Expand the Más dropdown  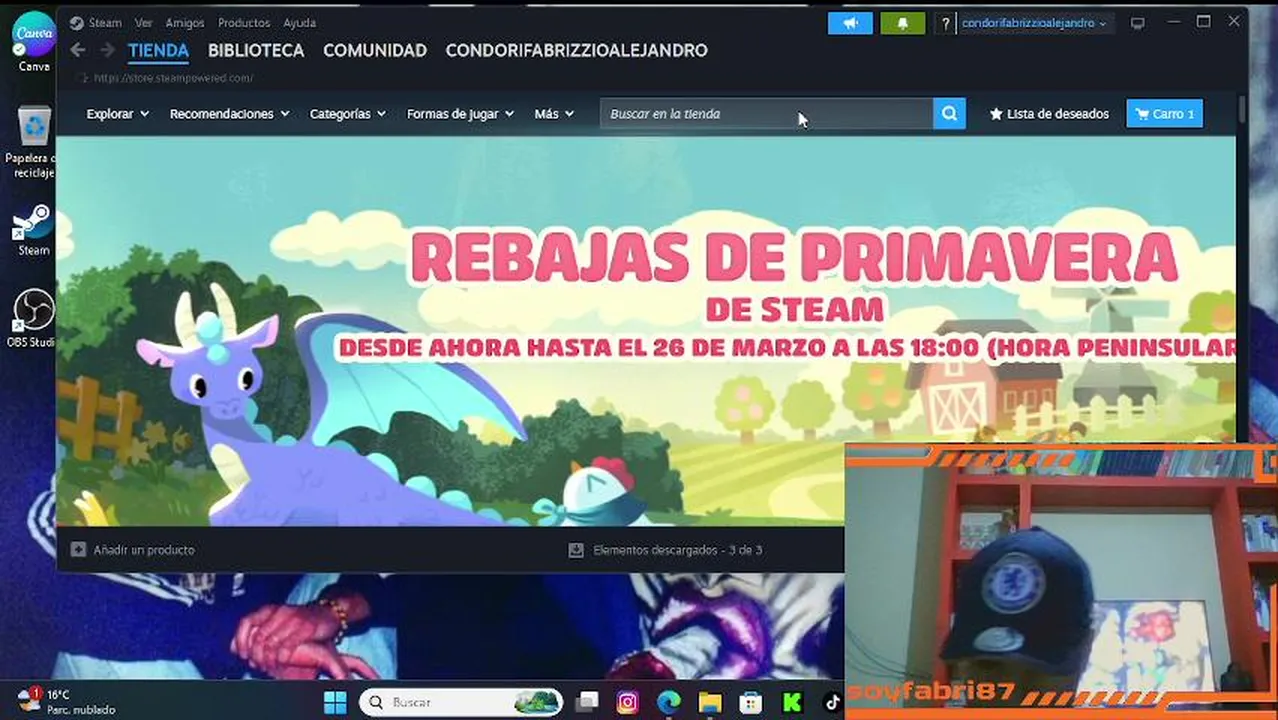click(x=554, y=114)
